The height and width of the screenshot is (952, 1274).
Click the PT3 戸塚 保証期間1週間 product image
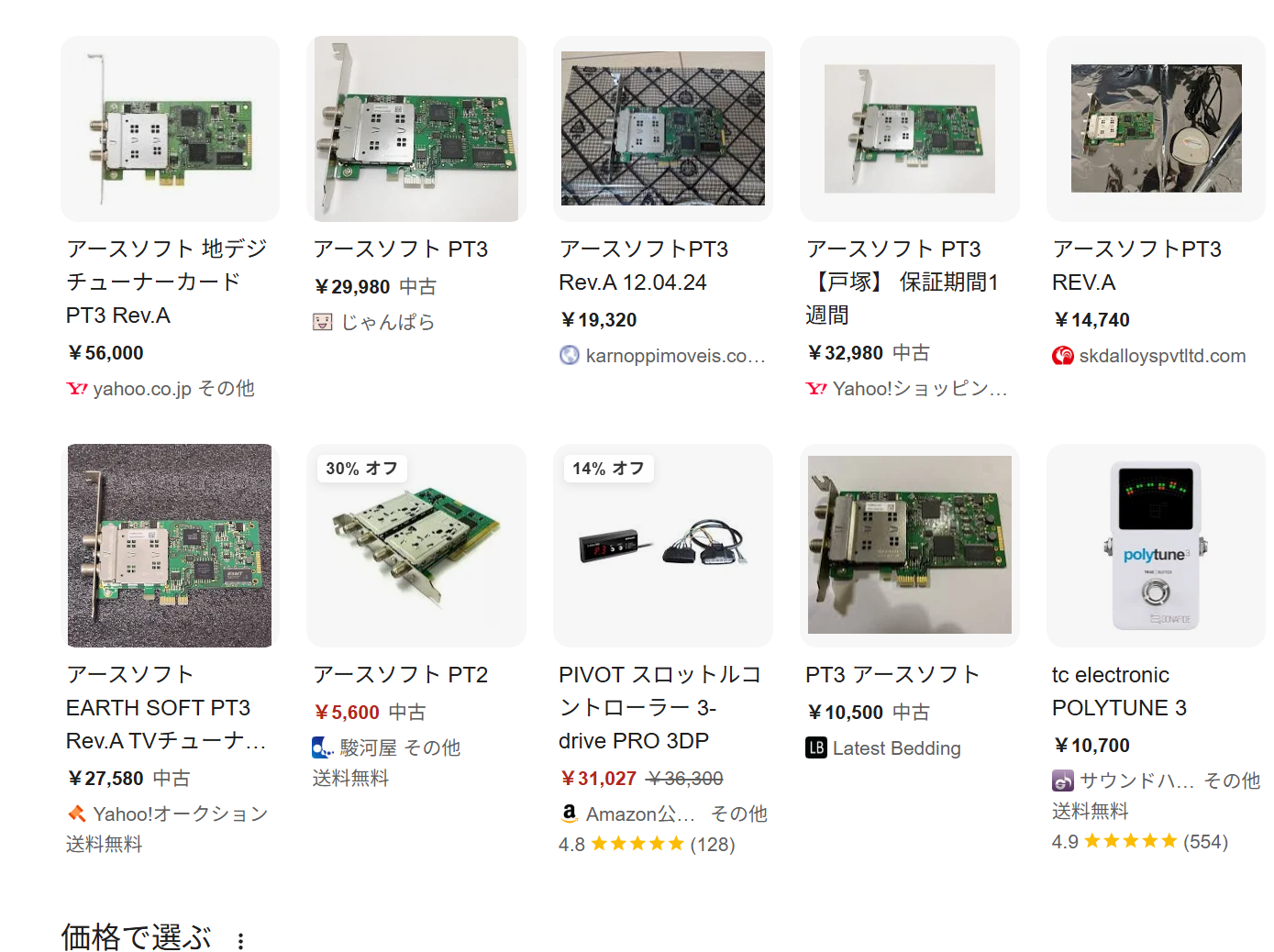tap(909, 128)
